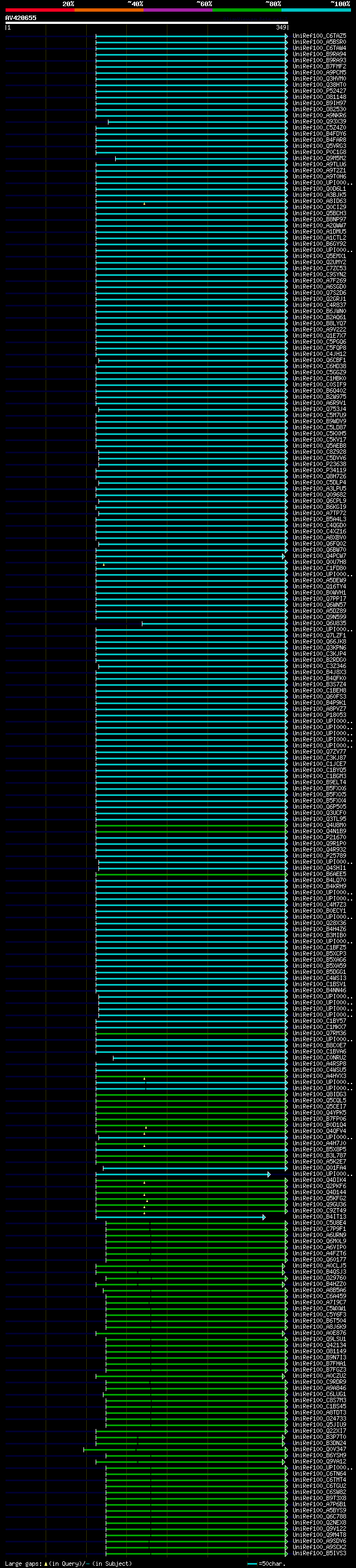This screenshot has width=356, height=1568.
Task: Open hit UniRef100_Q93X39
Action: [x=319, y=122]
